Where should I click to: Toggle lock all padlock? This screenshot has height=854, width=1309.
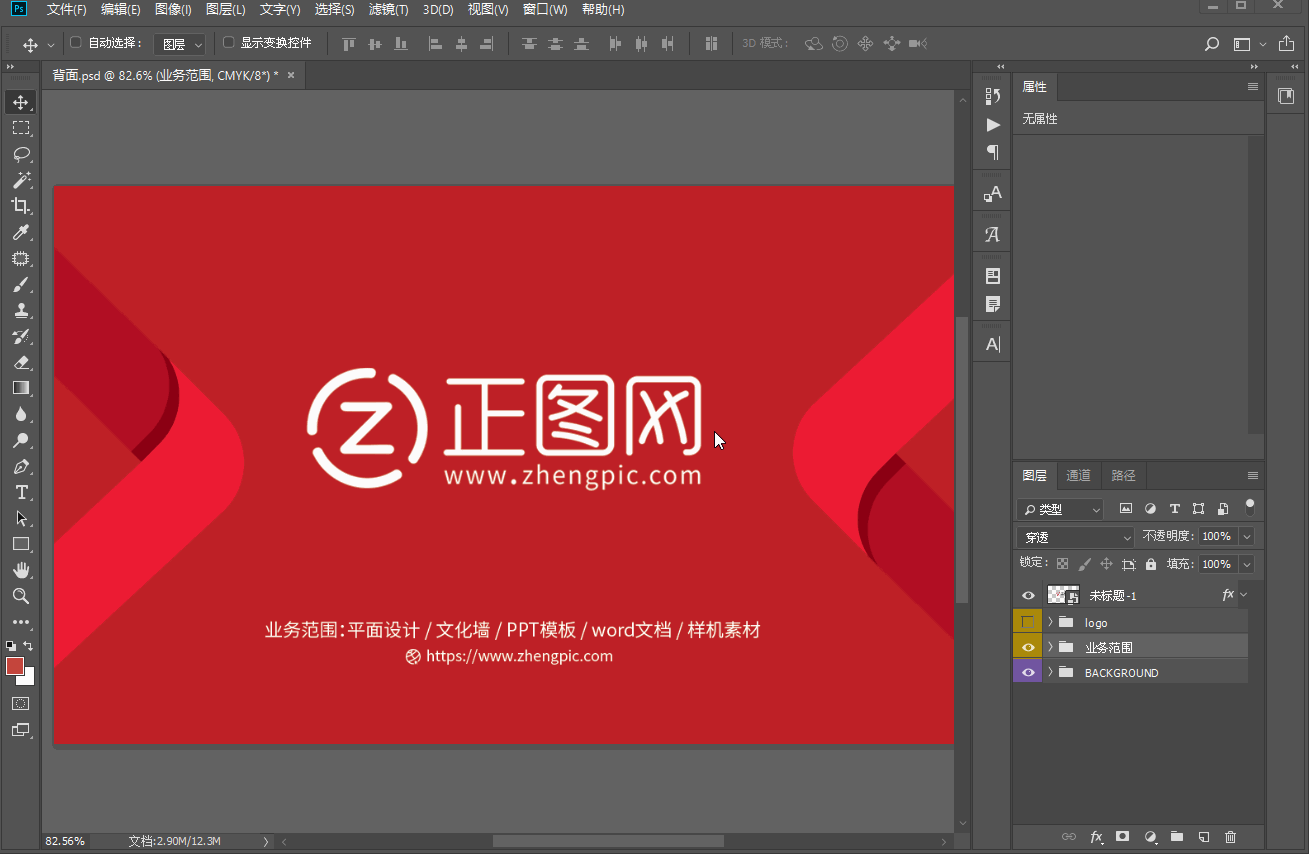[x=1151, y=564]
